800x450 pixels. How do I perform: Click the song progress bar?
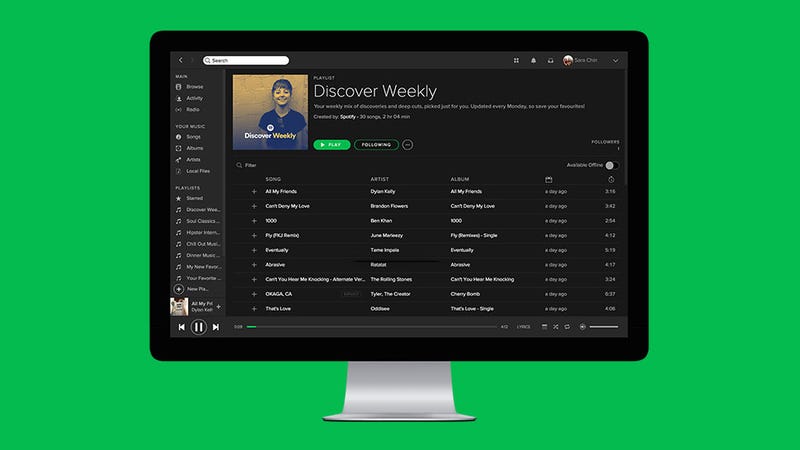[371, 327]
